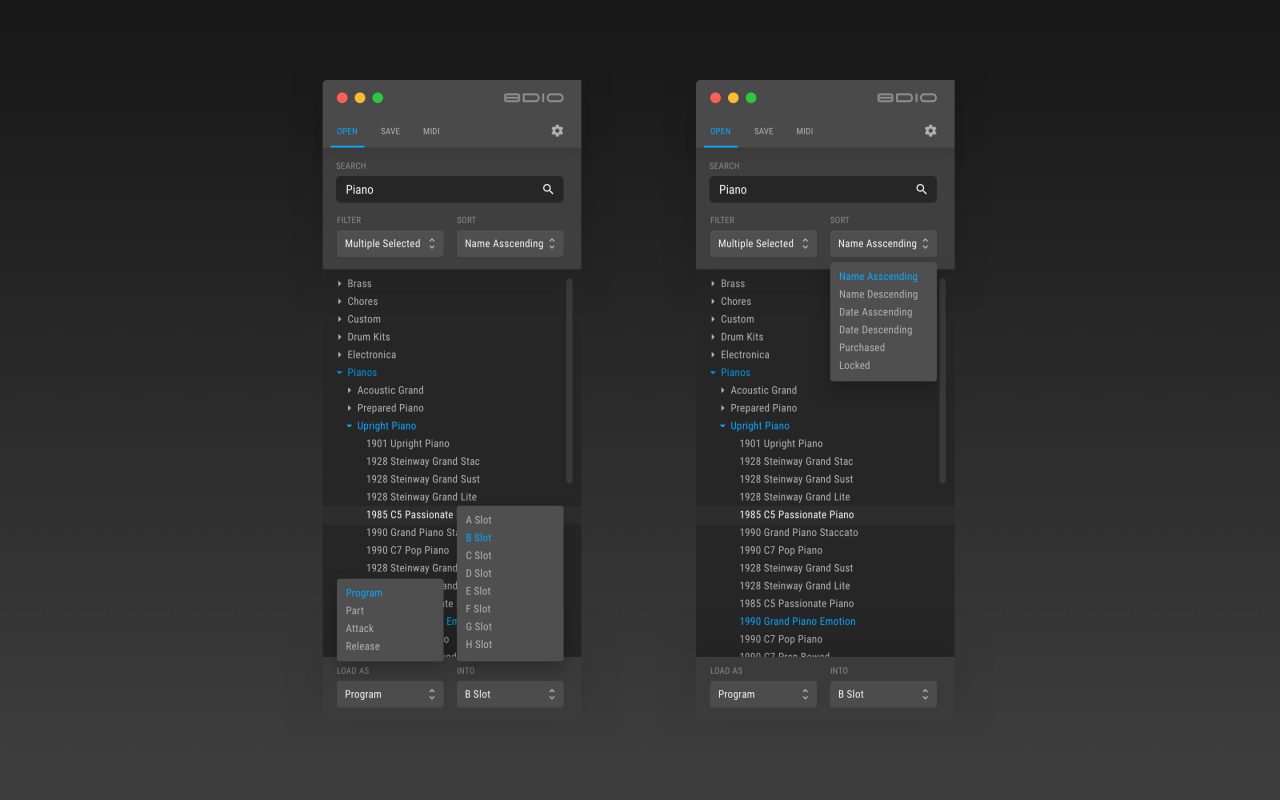
Task: Click the settings gear in right window
Action: [x=930, y=131]
